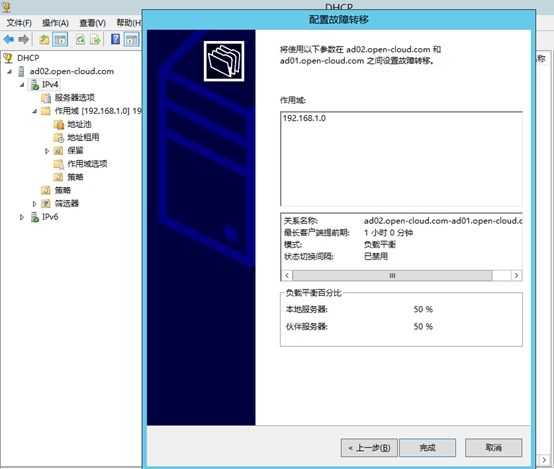Click the right scroll arrow in DHCP window
Viewport: 554px width, 469px height.
pyautogui.click(x=544, y=460)
